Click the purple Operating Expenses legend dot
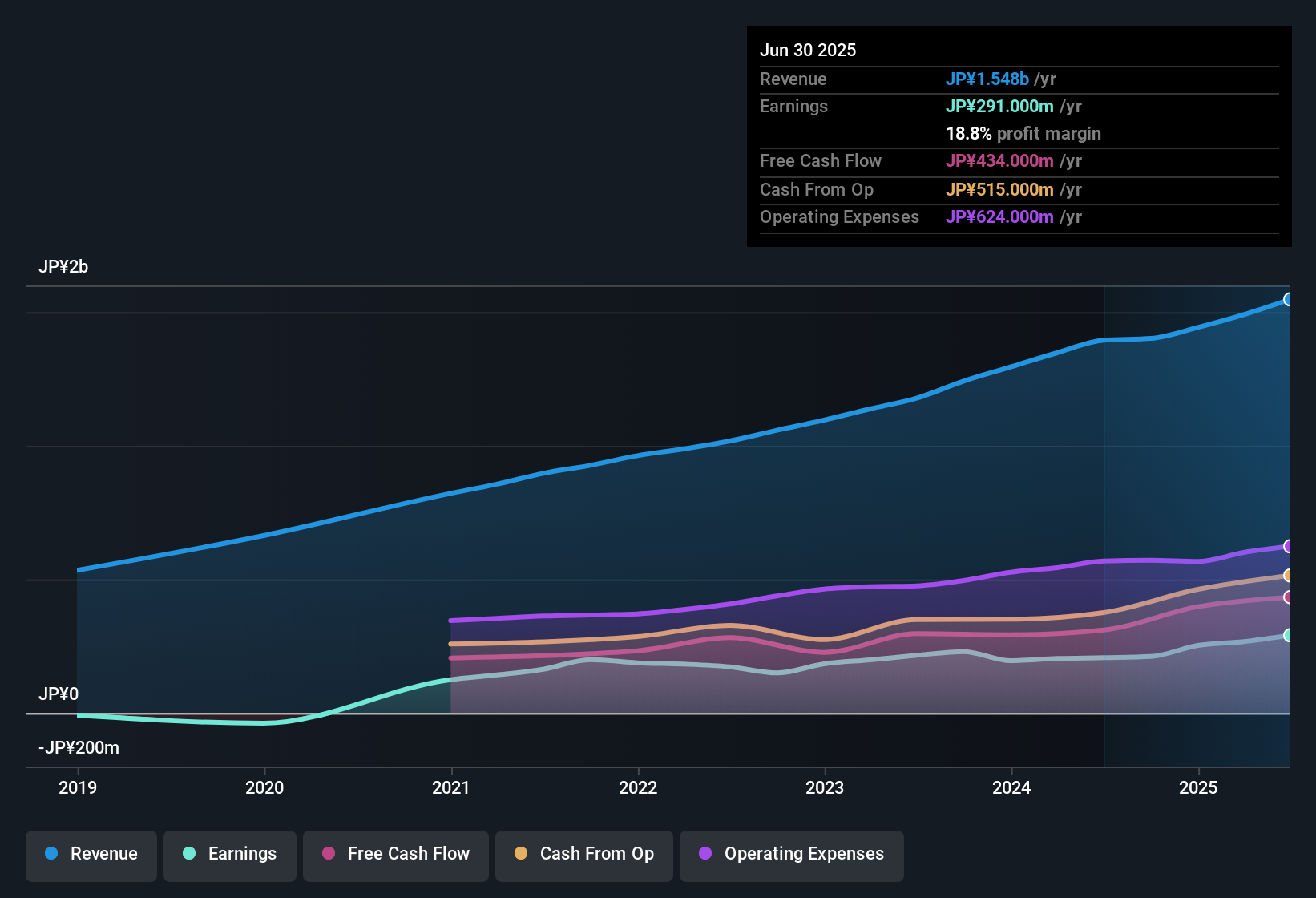The height and width of the screenshot is (898, 1316). coord(705,853)
